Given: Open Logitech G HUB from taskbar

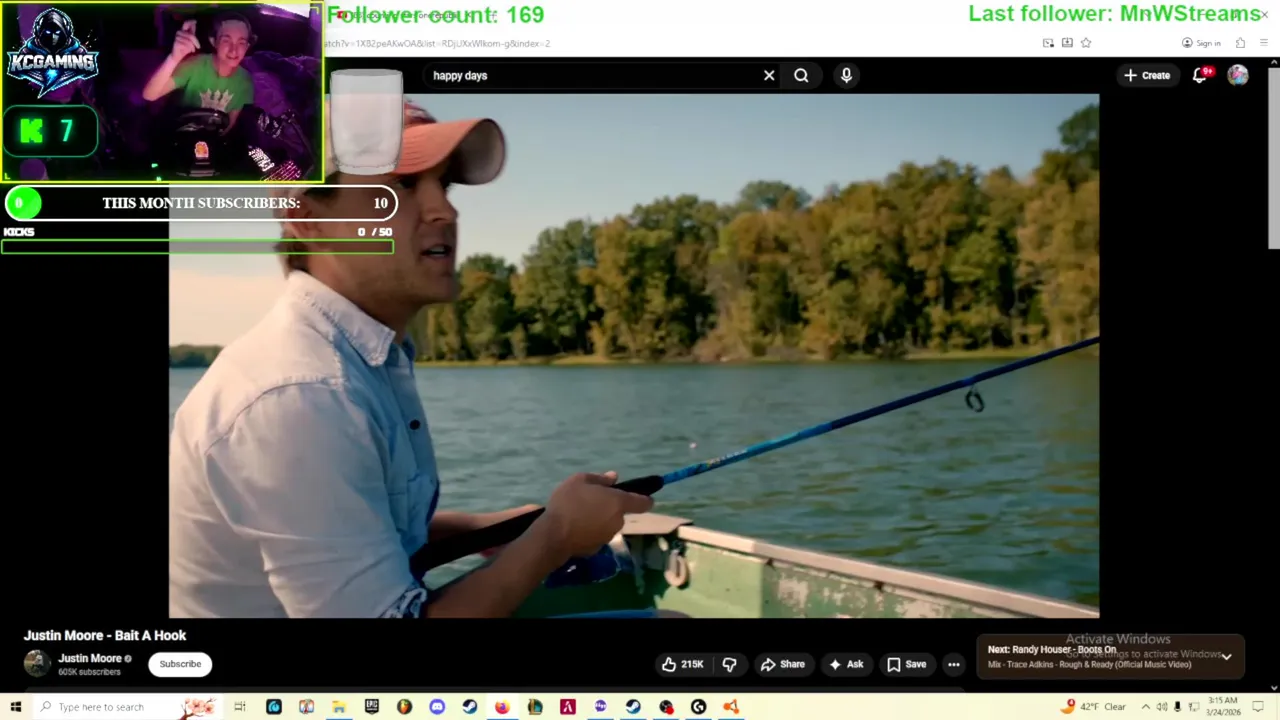Looking at the screenshot, I should tap(698, 707).
